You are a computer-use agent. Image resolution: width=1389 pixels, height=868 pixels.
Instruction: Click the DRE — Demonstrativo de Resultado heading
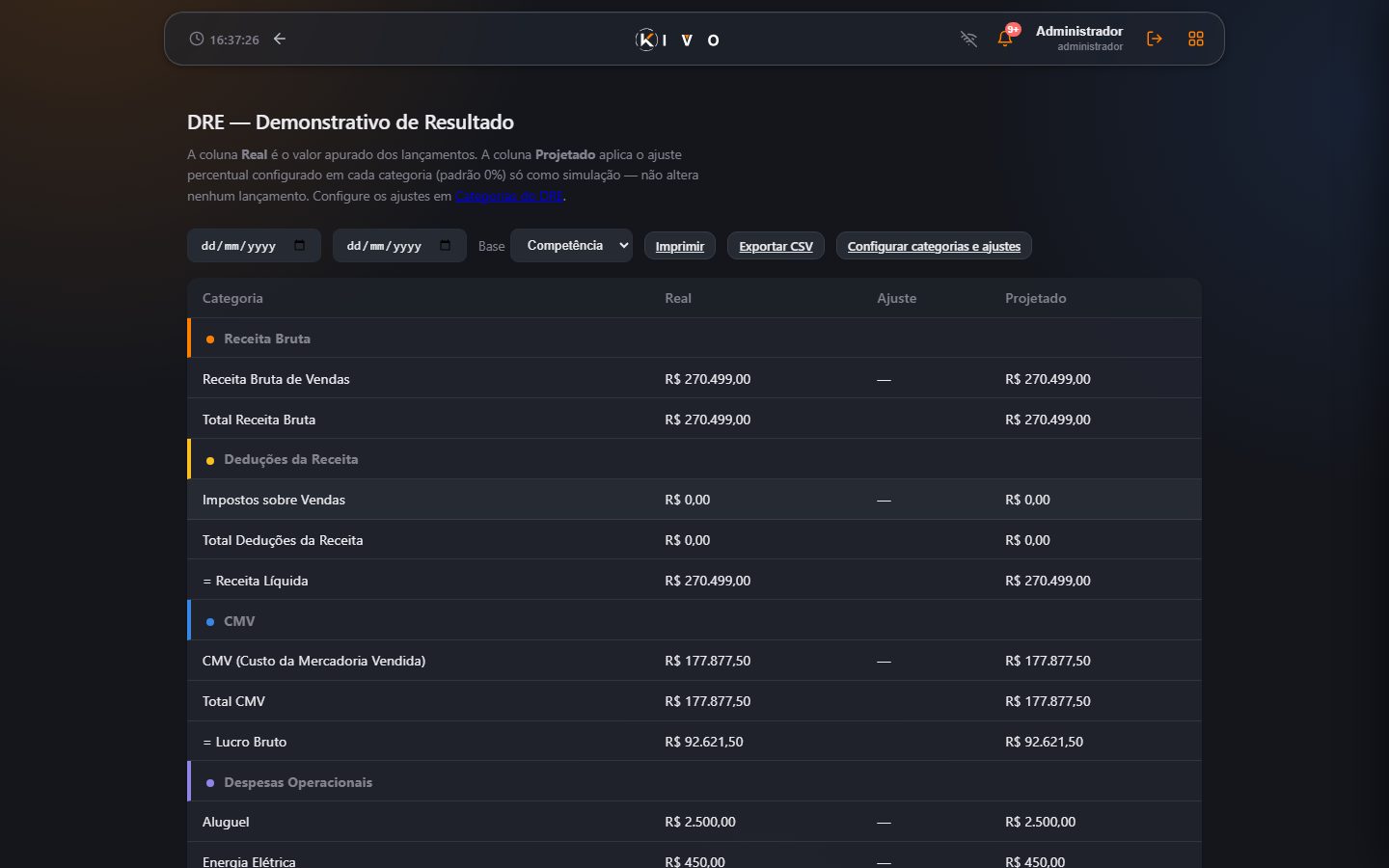click(350, 122)
